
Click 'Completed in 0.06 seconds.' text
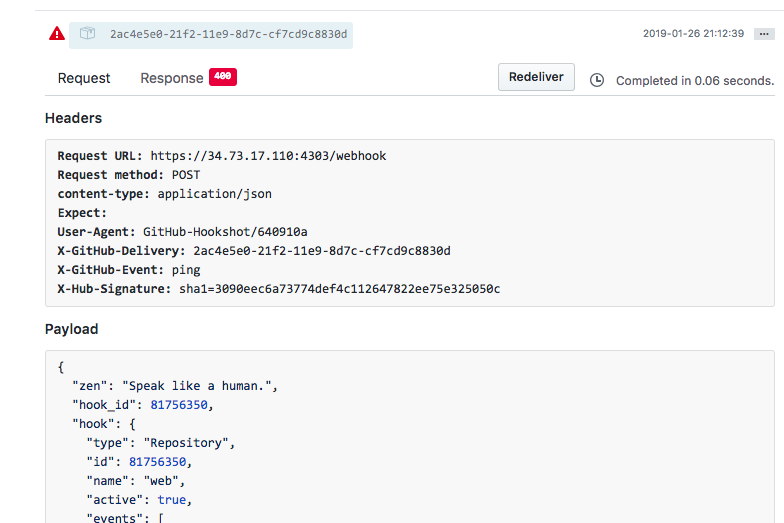(695, 80)
